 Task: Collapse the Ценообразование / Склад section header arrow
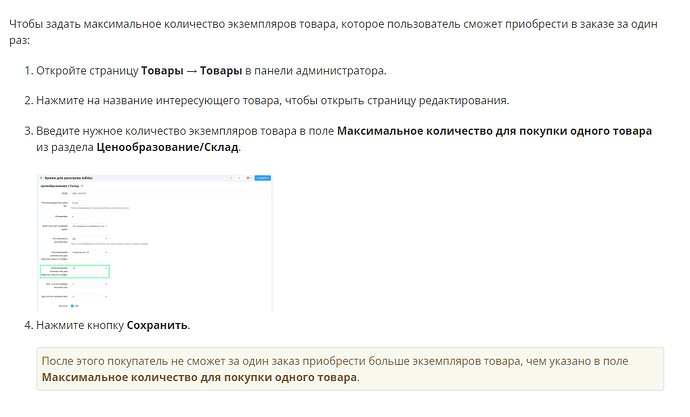coord(82,186)
